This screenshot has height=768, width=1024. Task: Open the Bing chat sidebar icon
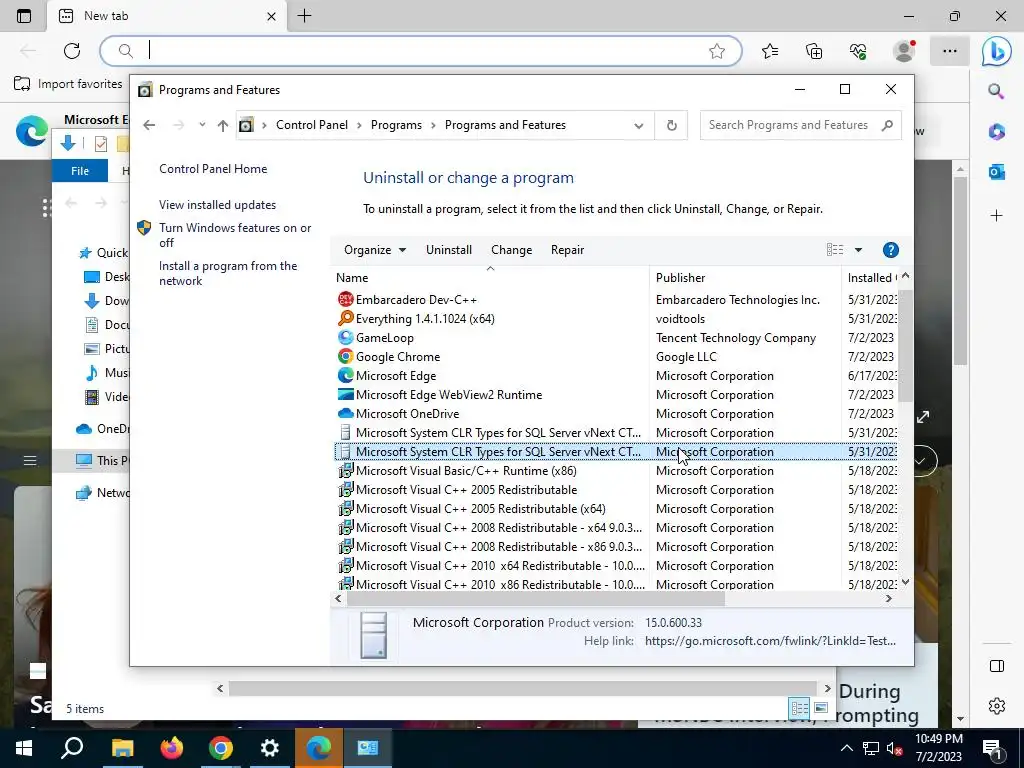pyautogui.click(x=996, y=51)
